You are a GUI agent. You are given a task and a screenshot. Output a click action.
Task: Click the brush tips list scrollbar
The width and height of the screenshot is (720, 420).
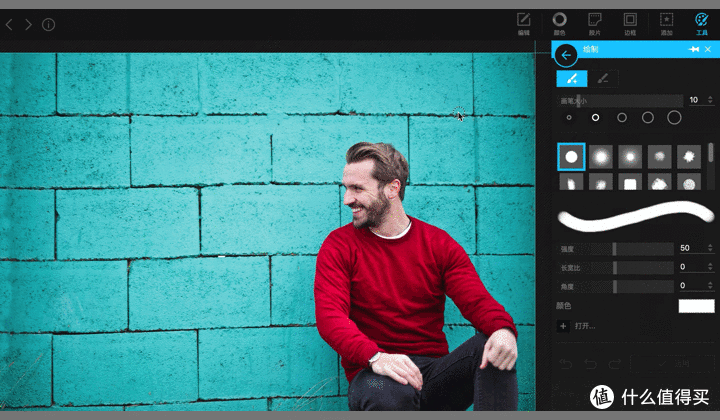[711, 153]
